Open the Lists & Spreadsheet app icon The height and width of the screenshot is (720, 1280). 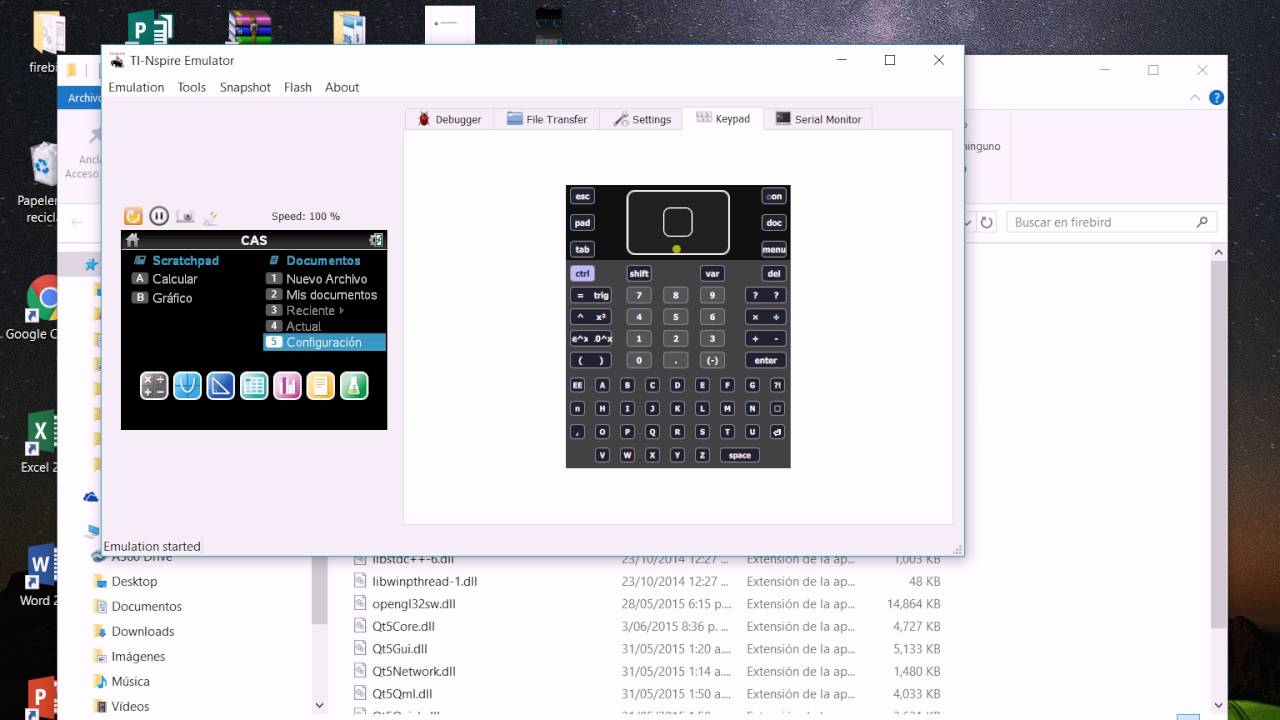pyautogui.click(x=254, y=386)
